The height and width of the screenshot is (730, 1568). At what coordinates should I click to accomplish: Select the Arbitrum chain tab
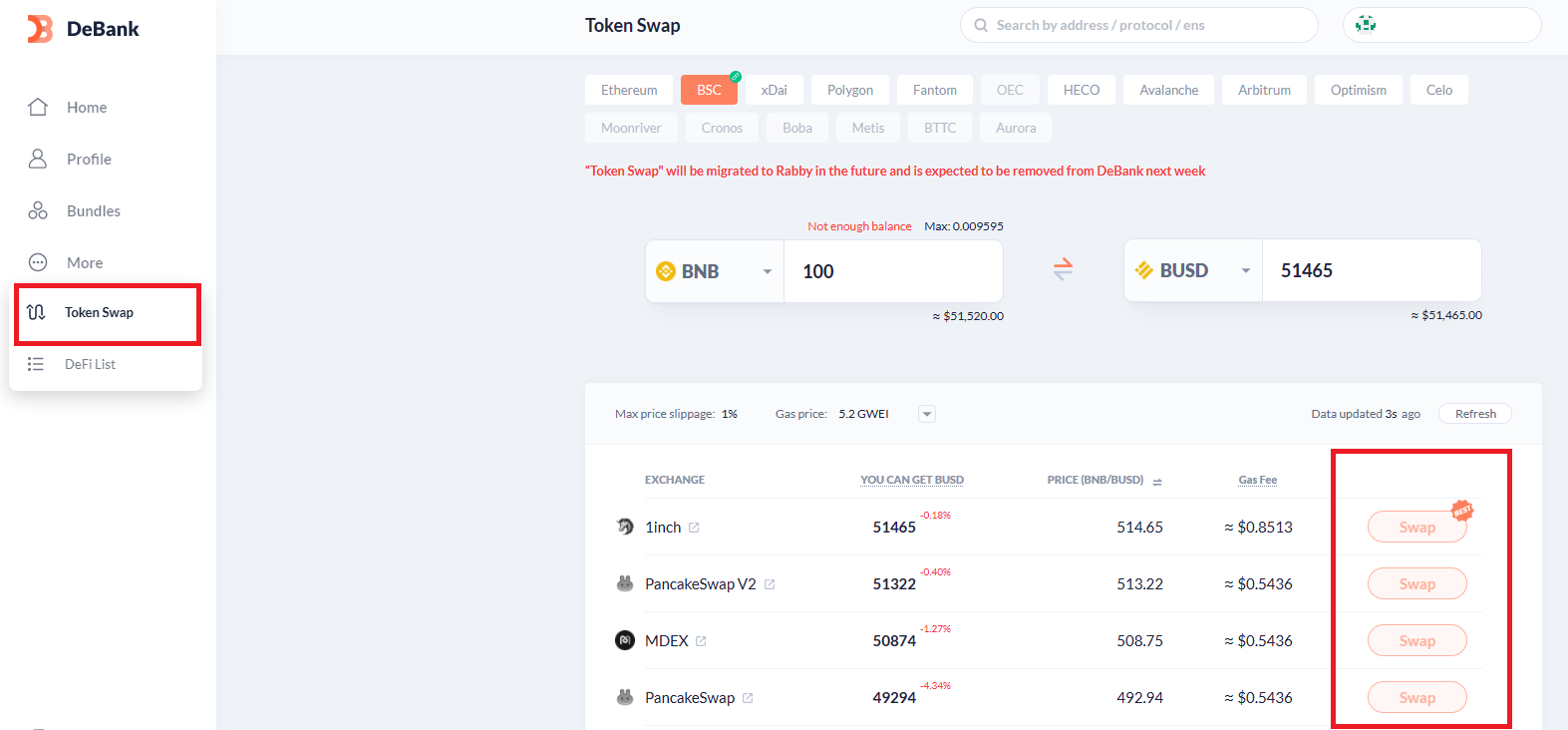[x=1264, y=90]
